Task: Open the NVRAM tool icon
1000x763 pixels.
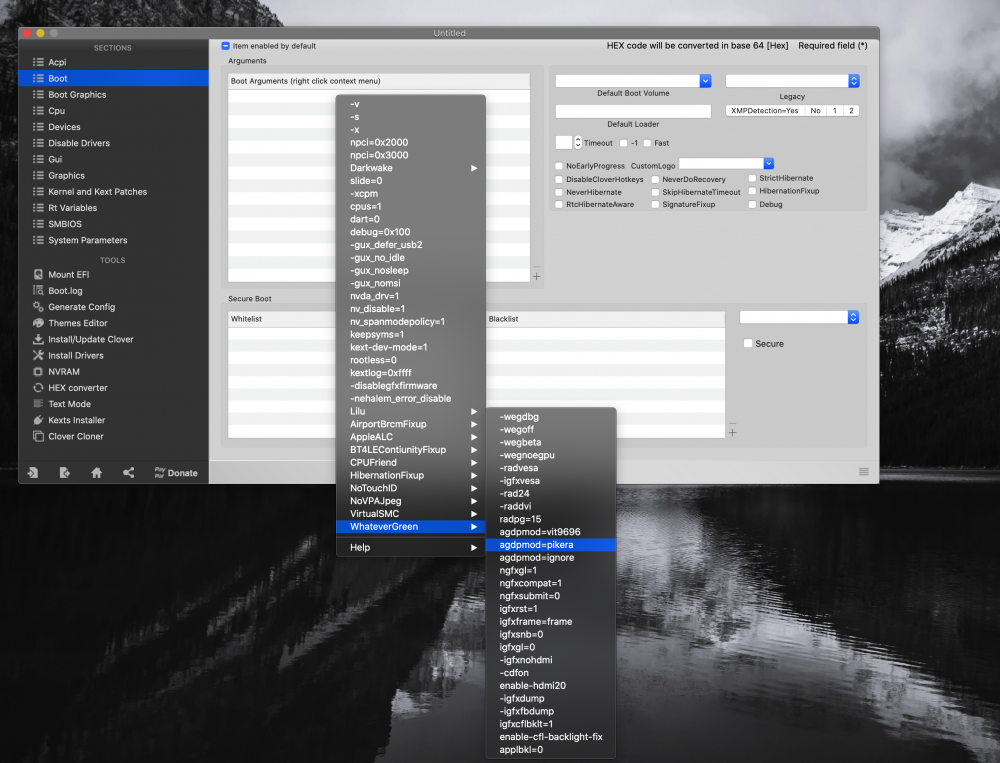Action: (38, 371)
